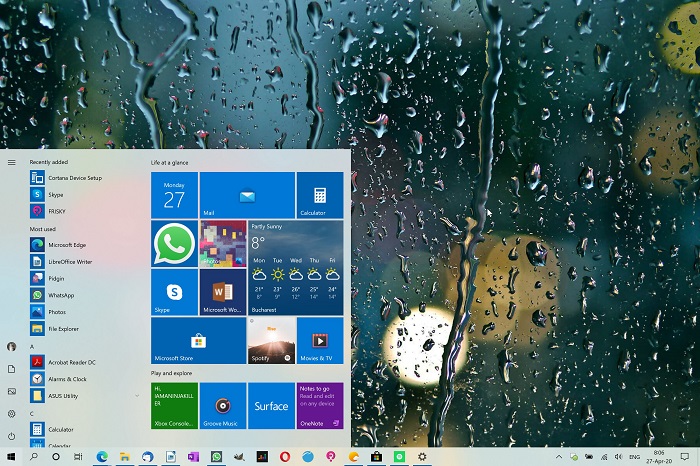700x466 pixels.
Task: Expand the Start menu hamburger
Action: point(12,162)
